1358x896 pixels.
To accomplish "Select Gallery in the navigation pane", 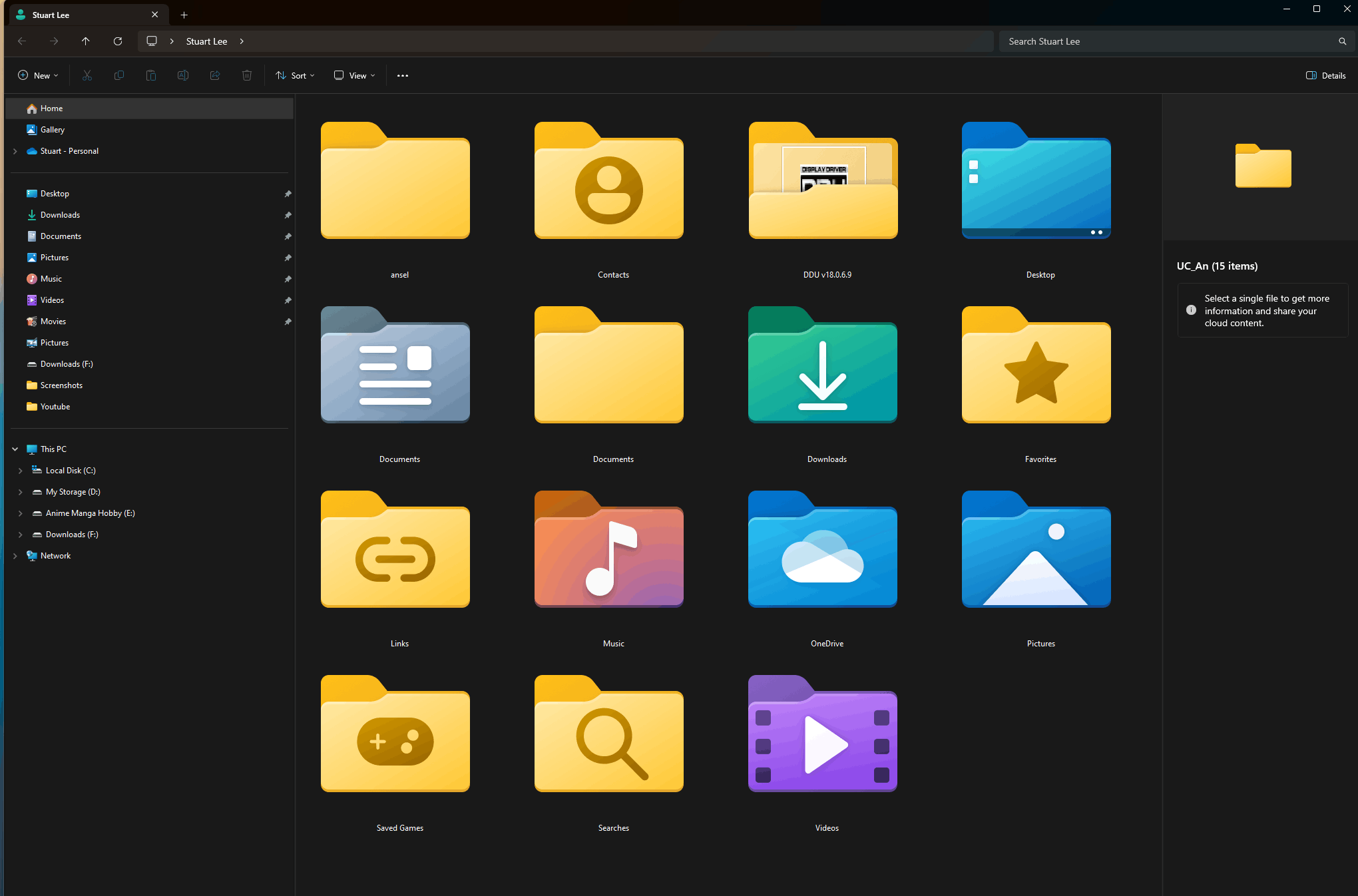I will (52, 130).
